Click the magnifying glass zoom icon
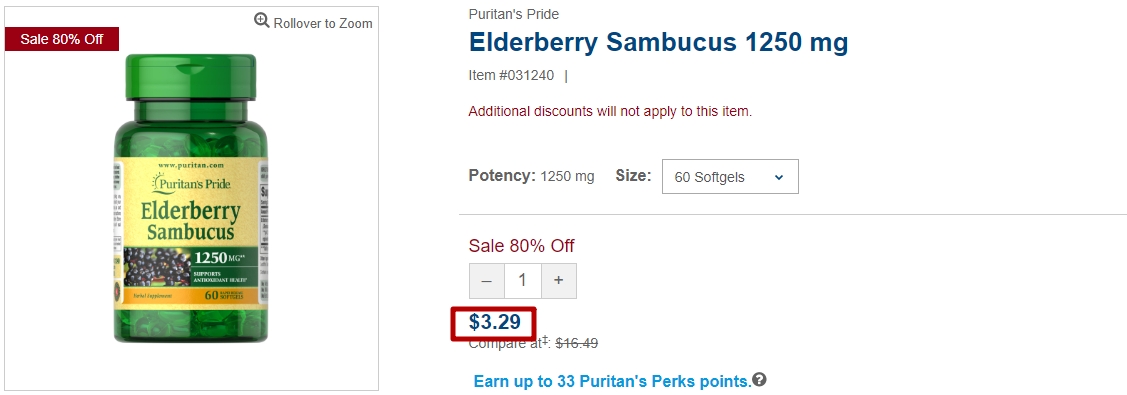This screenshot has width=1127, height=395. (x=262, y=21)
